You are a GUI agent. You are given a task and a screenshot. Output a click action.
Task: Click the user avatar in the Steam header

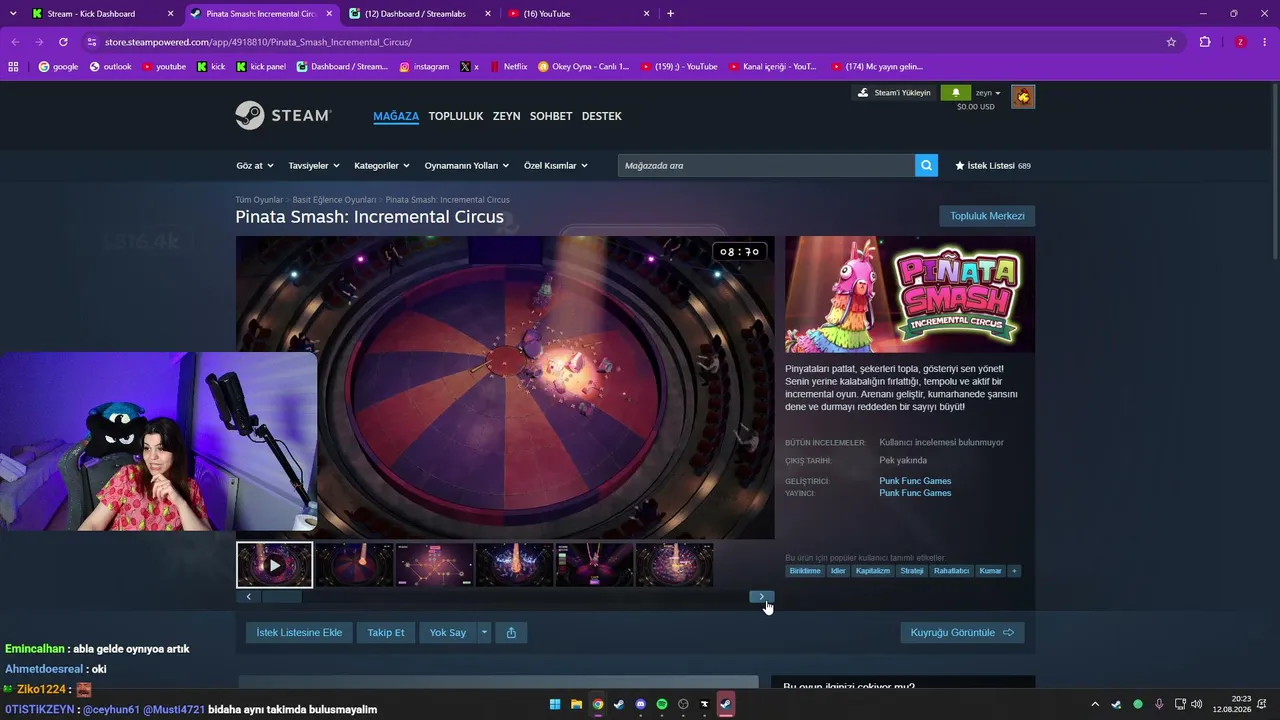click(1022, 96)
